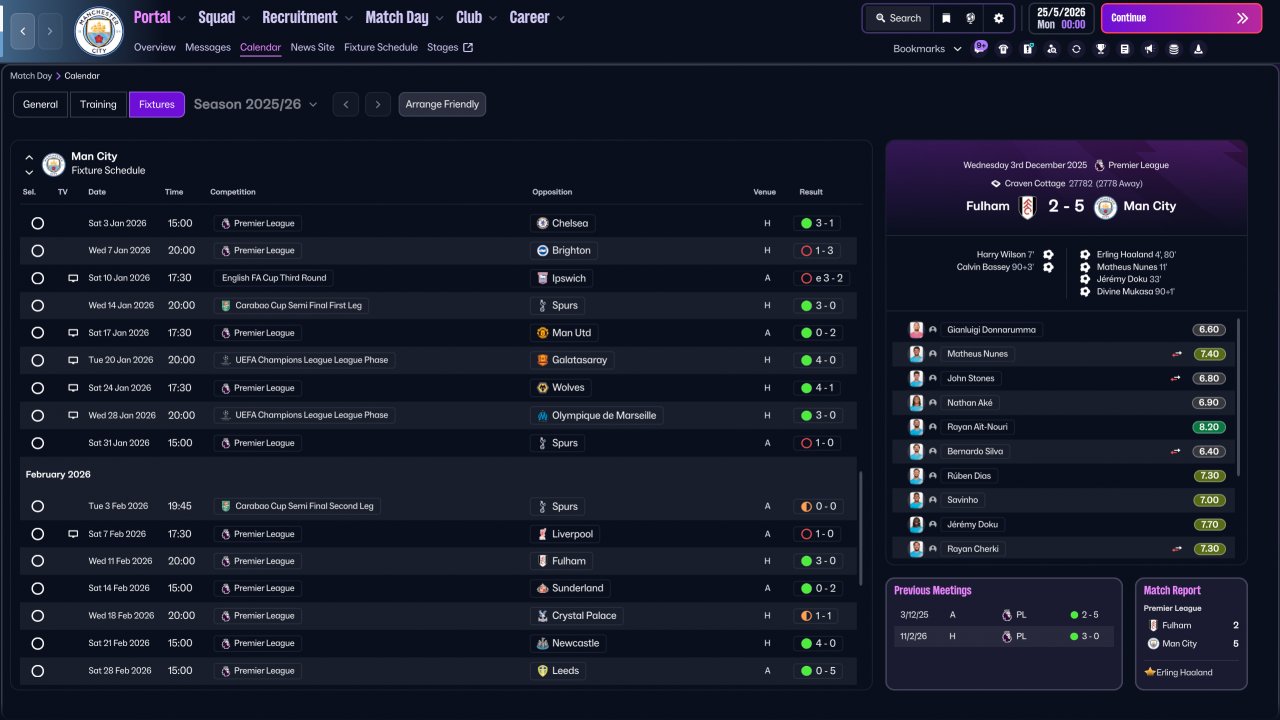Image resolution: width=1280 pixels, height=720 pixels.
Task: Select the Liverpool fixture radio button
Action: click(x=38, y=534)
